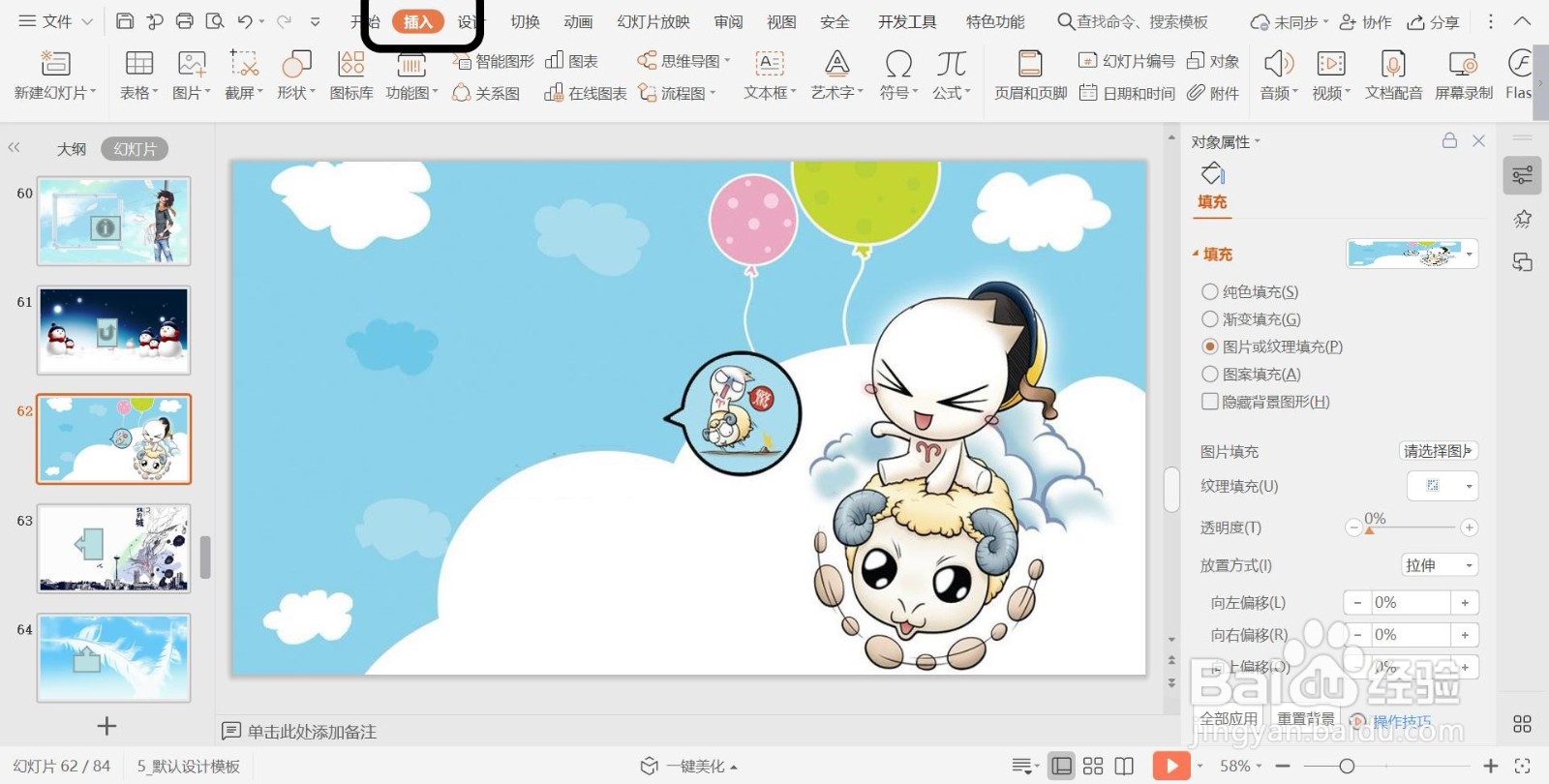This screenshot has height=784, width=1549.
Task: Insert a table with 表格 icon
Action: [139, 64]
